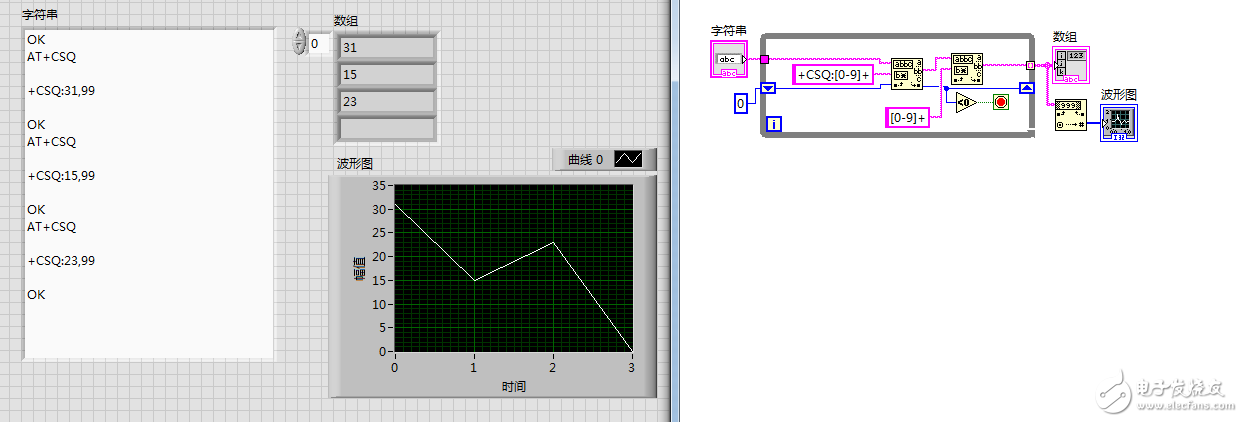Select the 波形图 waveform graph terminal
This screenshot has width=1243, height=422.
pos(1119,122)
